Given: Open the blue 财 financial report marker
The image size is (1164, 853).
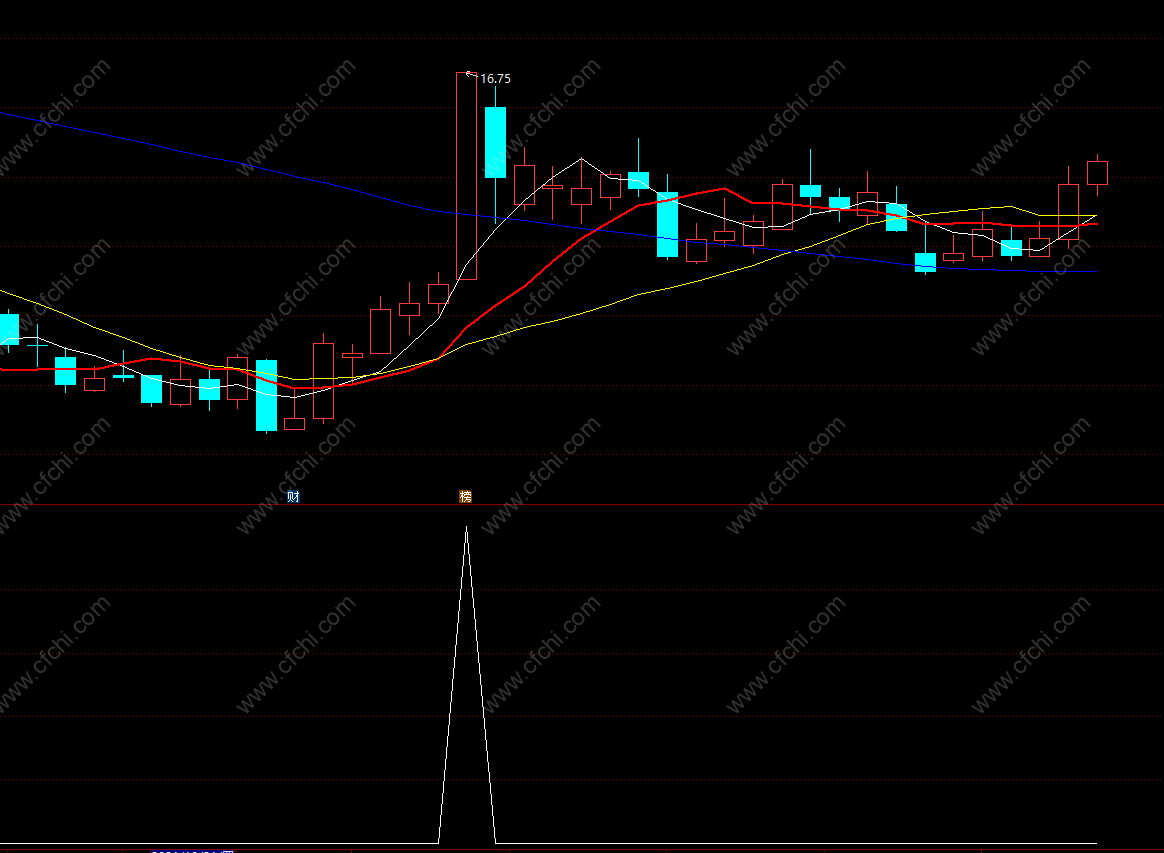Looking at the screenshot, I should 293,497.
